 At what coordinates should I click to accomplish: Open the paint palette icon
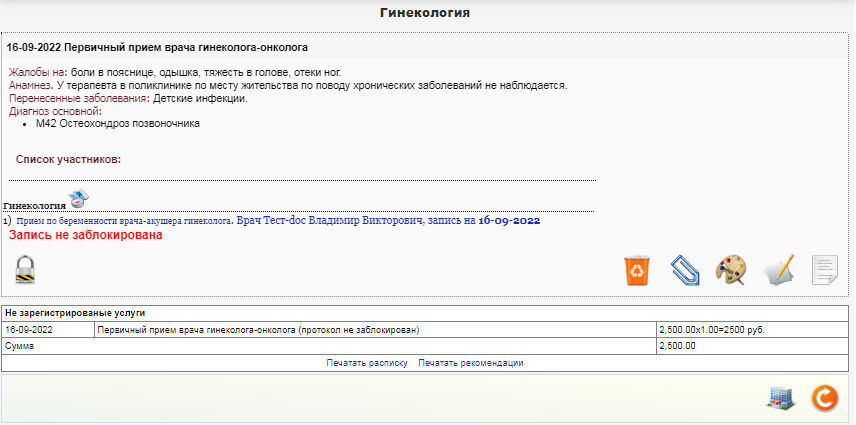click(730, 270)
